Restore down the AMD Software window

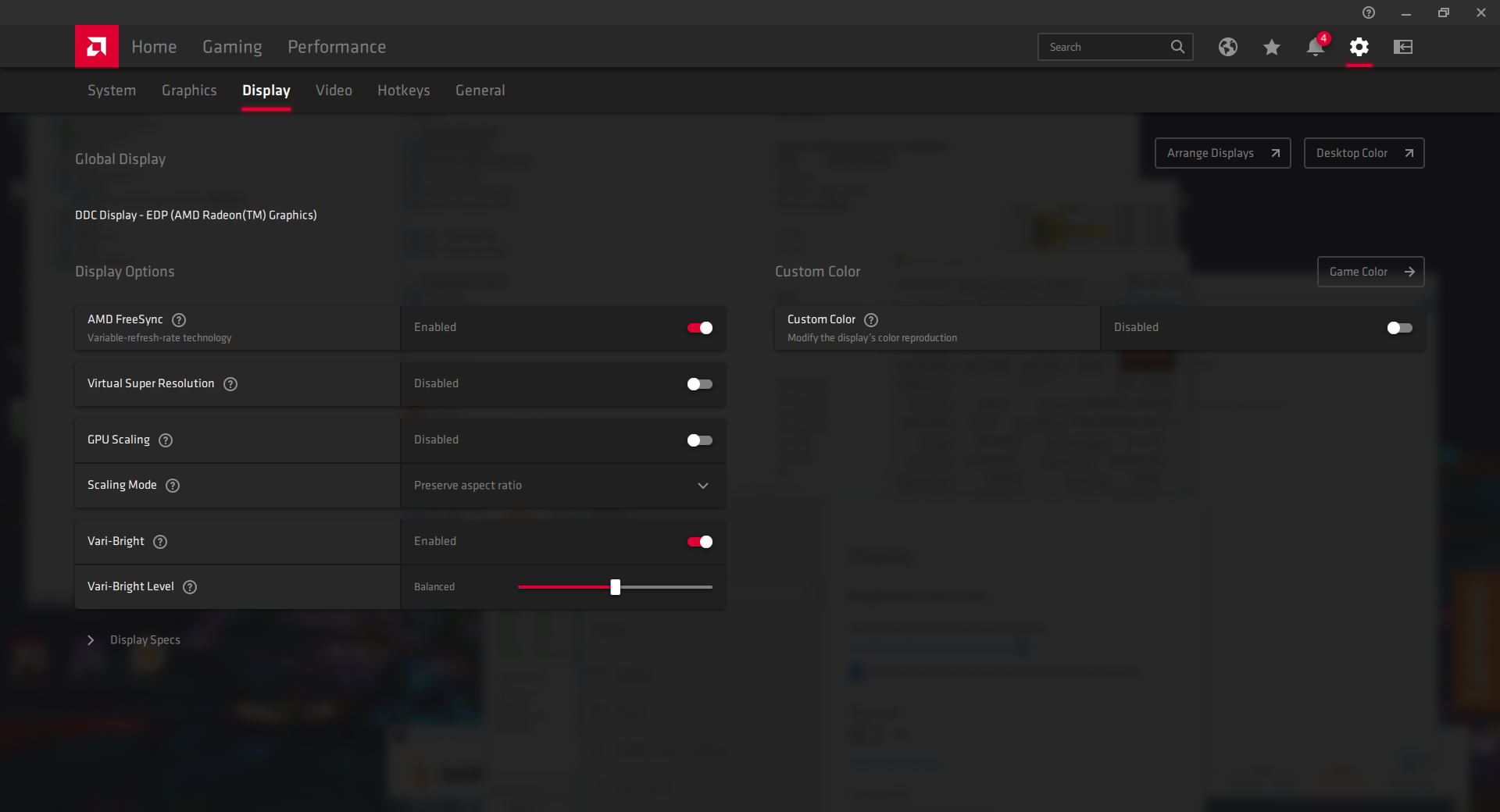pos(1444,12)
